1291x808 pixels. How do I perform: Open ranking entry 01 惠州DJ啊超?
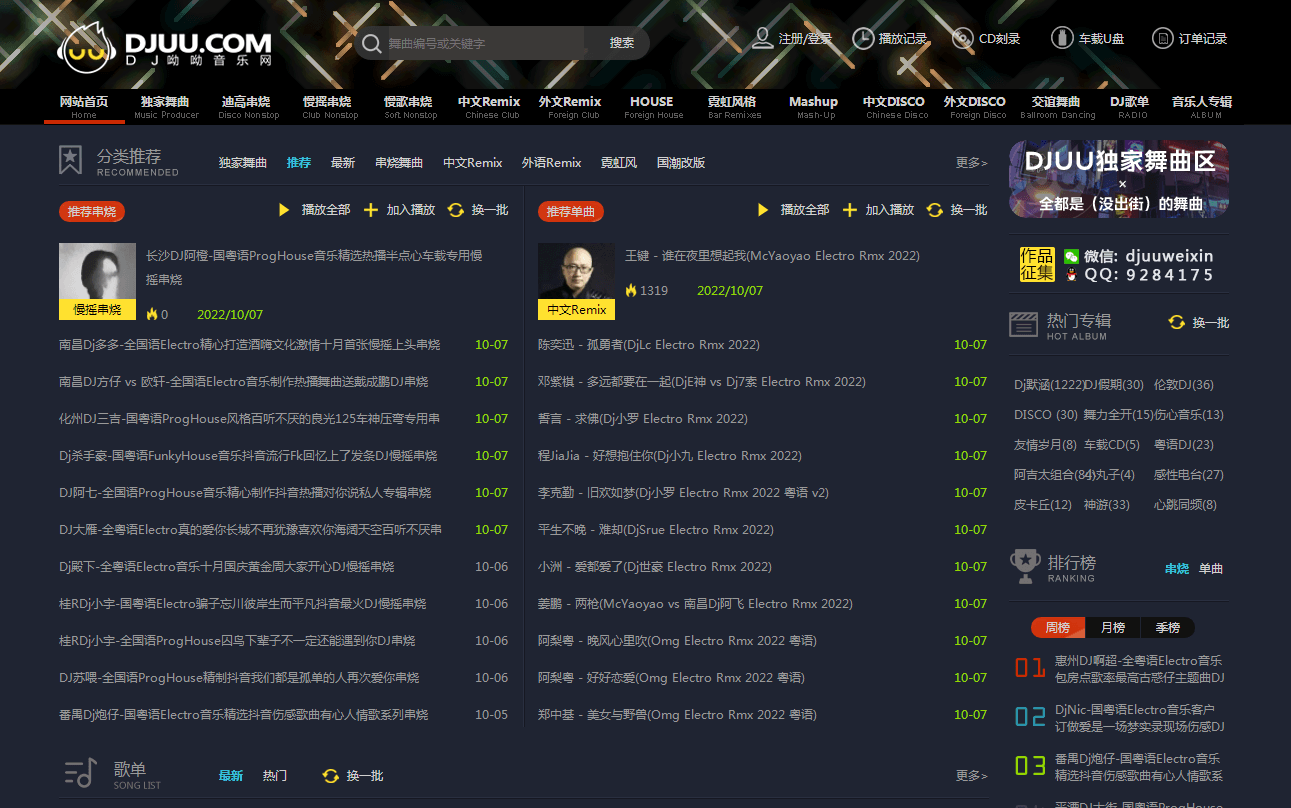point(1139,669)
